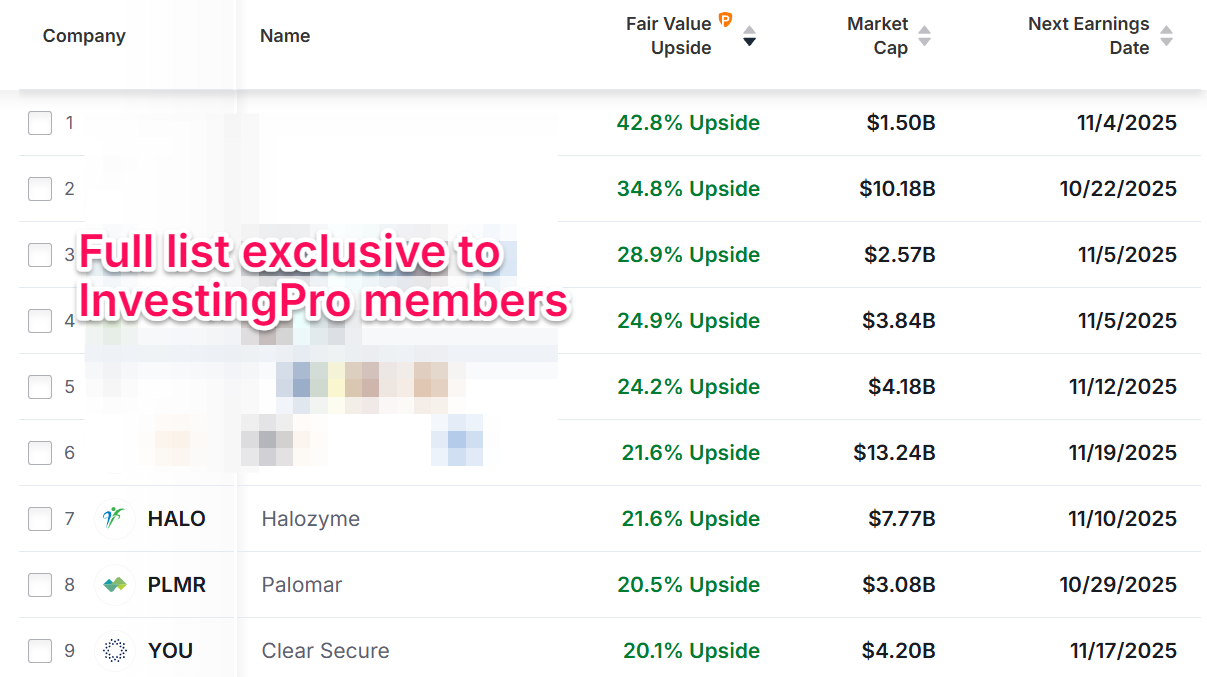
Task: Open the HALO ticker link
Action: 176,519
